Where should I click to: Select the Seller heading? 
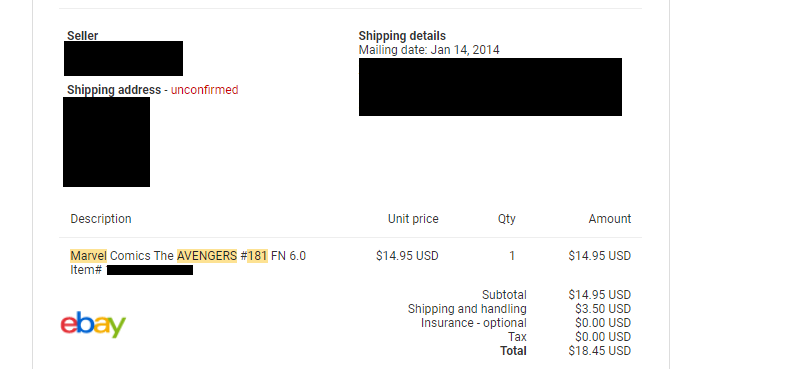click(x=82, y=36)
